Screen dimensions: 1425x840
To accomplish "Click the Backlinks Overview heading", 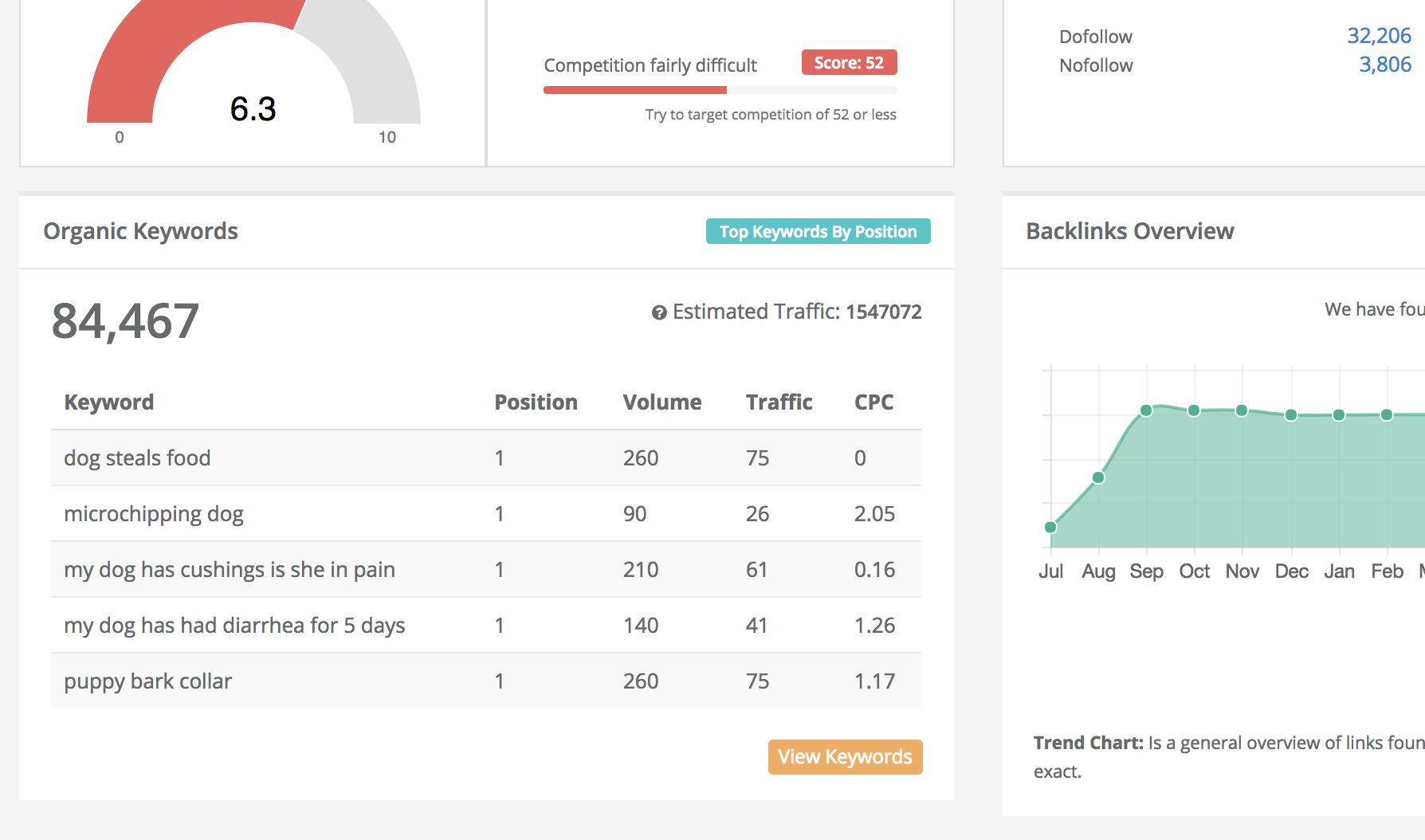I will tap(1129, 231).
